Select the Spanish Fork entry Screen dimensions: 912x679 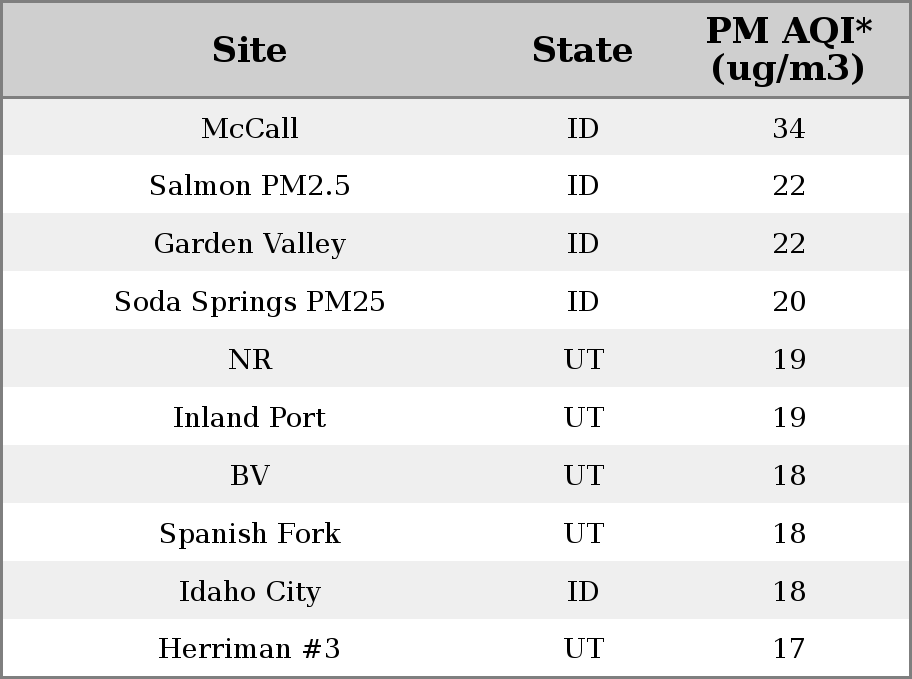[x=250, y=534]
